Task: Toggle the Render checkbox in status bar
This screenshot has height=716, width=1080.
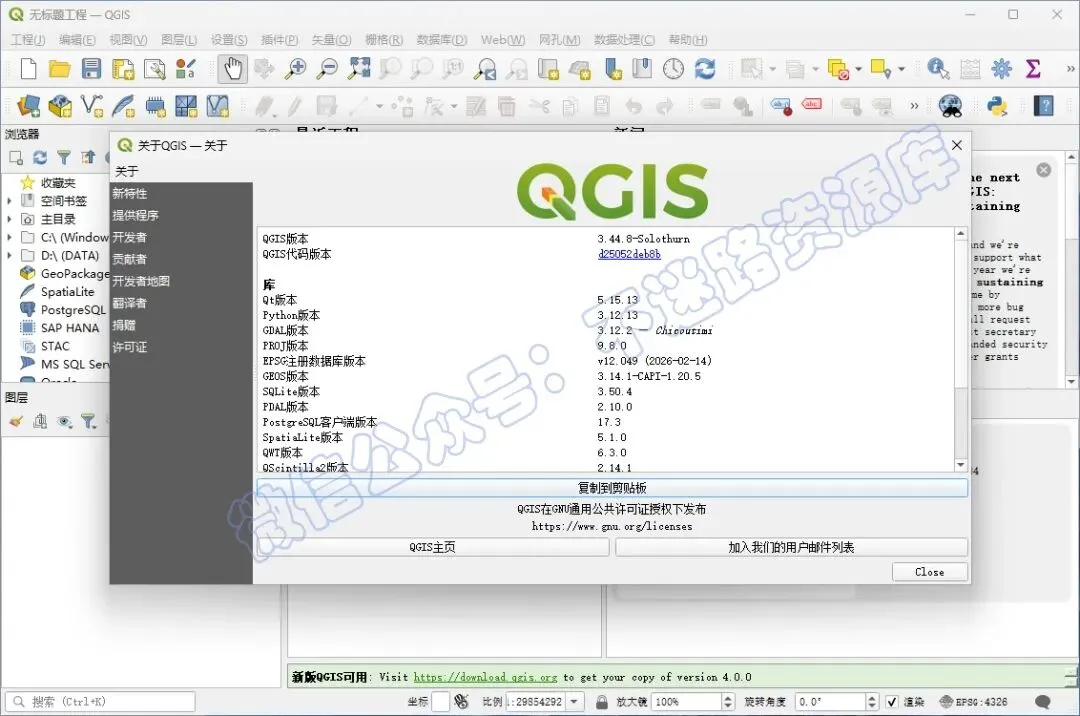Action: pos(892,702)
